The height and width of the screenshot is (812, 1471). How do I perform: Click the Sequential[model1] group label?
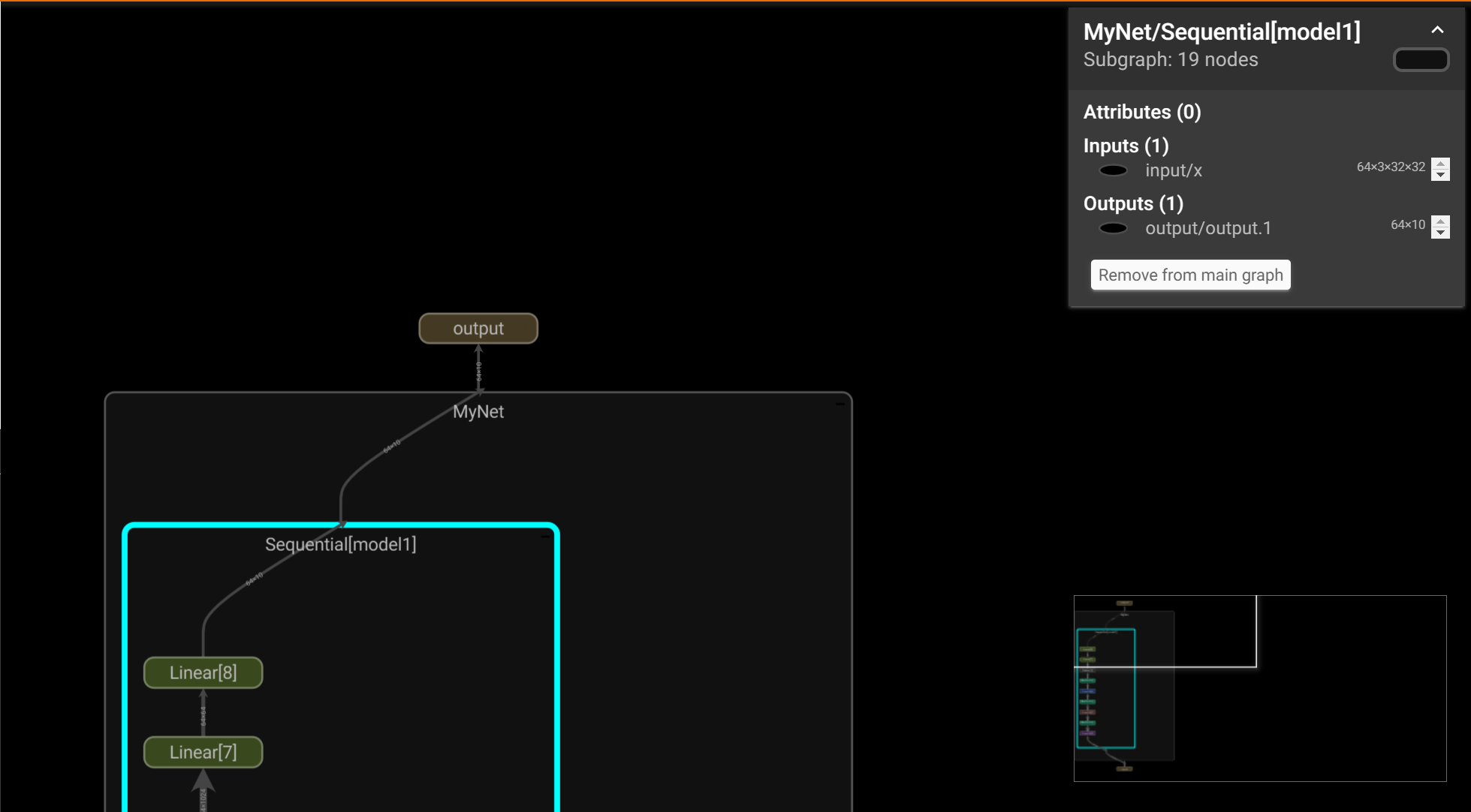[x=340, y=544]
